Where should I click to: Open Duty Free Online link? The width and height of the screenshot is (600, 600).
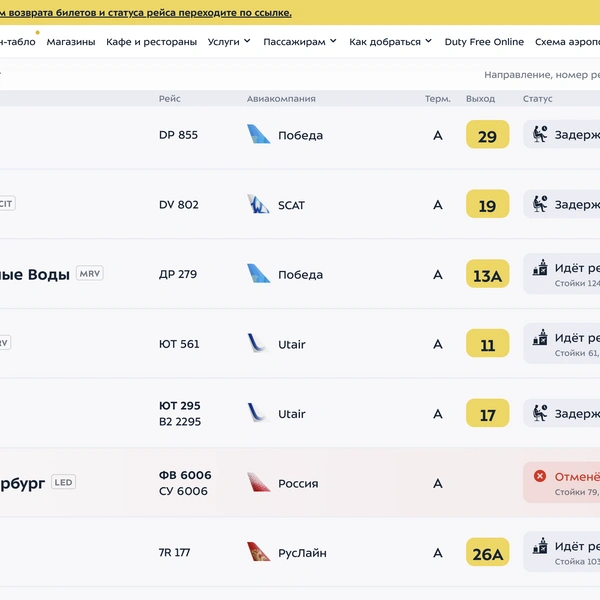pos(484,41)
